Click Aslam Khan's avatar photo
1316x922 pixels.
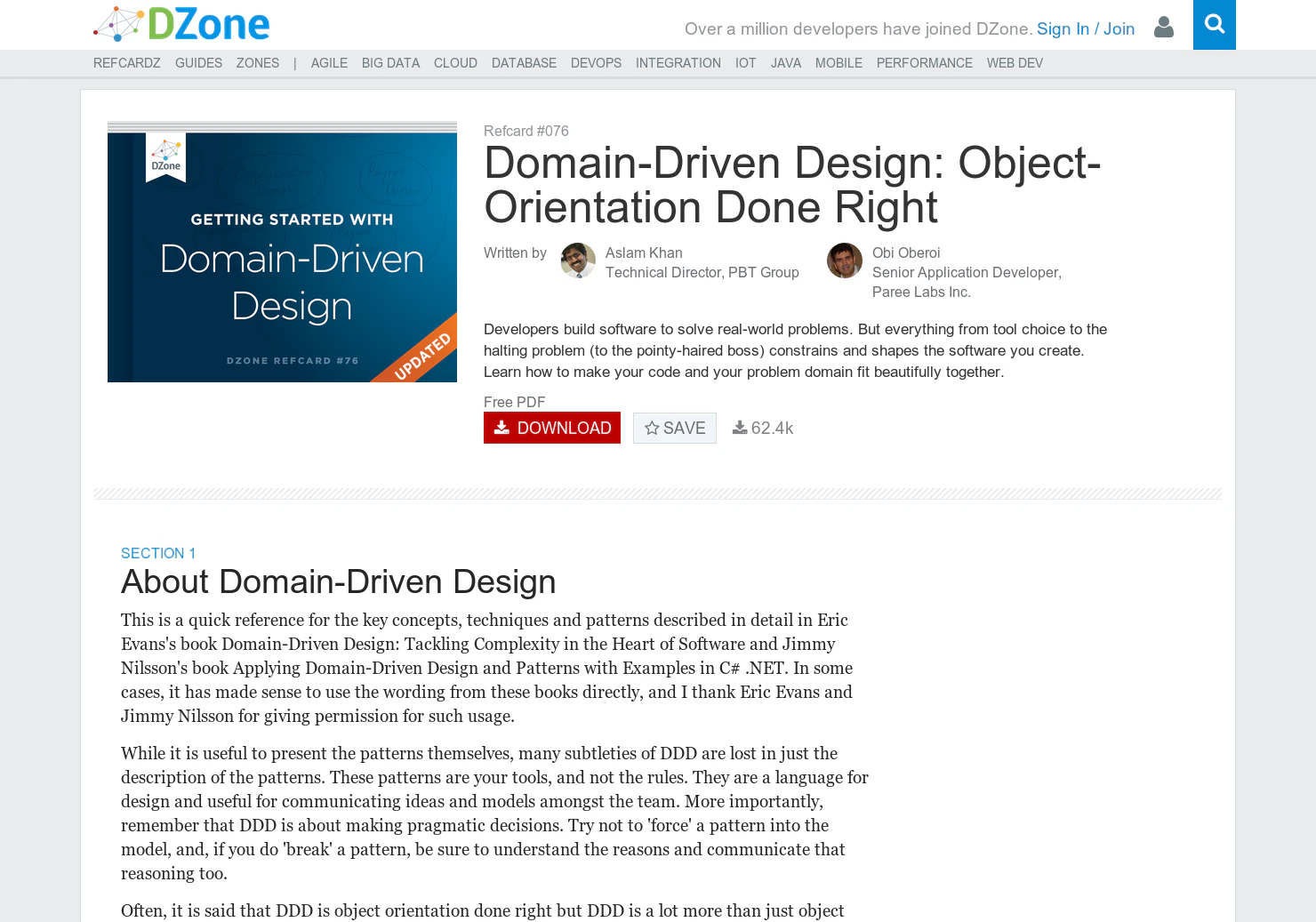point(578,261)
